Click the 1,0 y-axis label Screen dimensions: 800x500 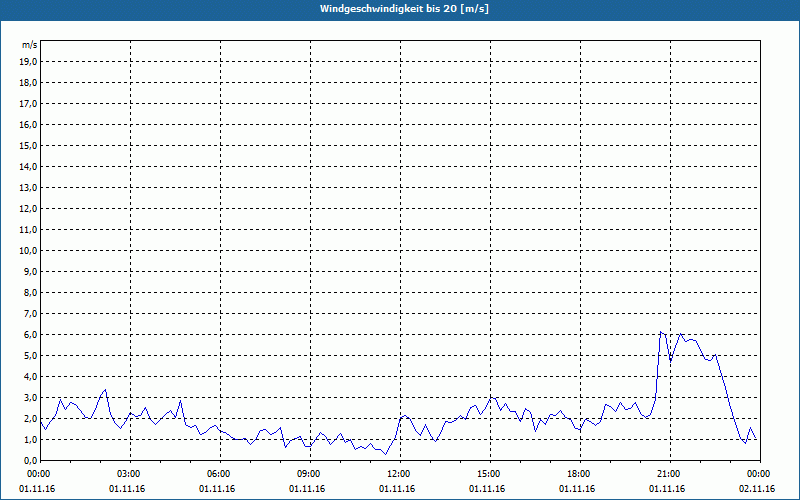coord(30,439)
